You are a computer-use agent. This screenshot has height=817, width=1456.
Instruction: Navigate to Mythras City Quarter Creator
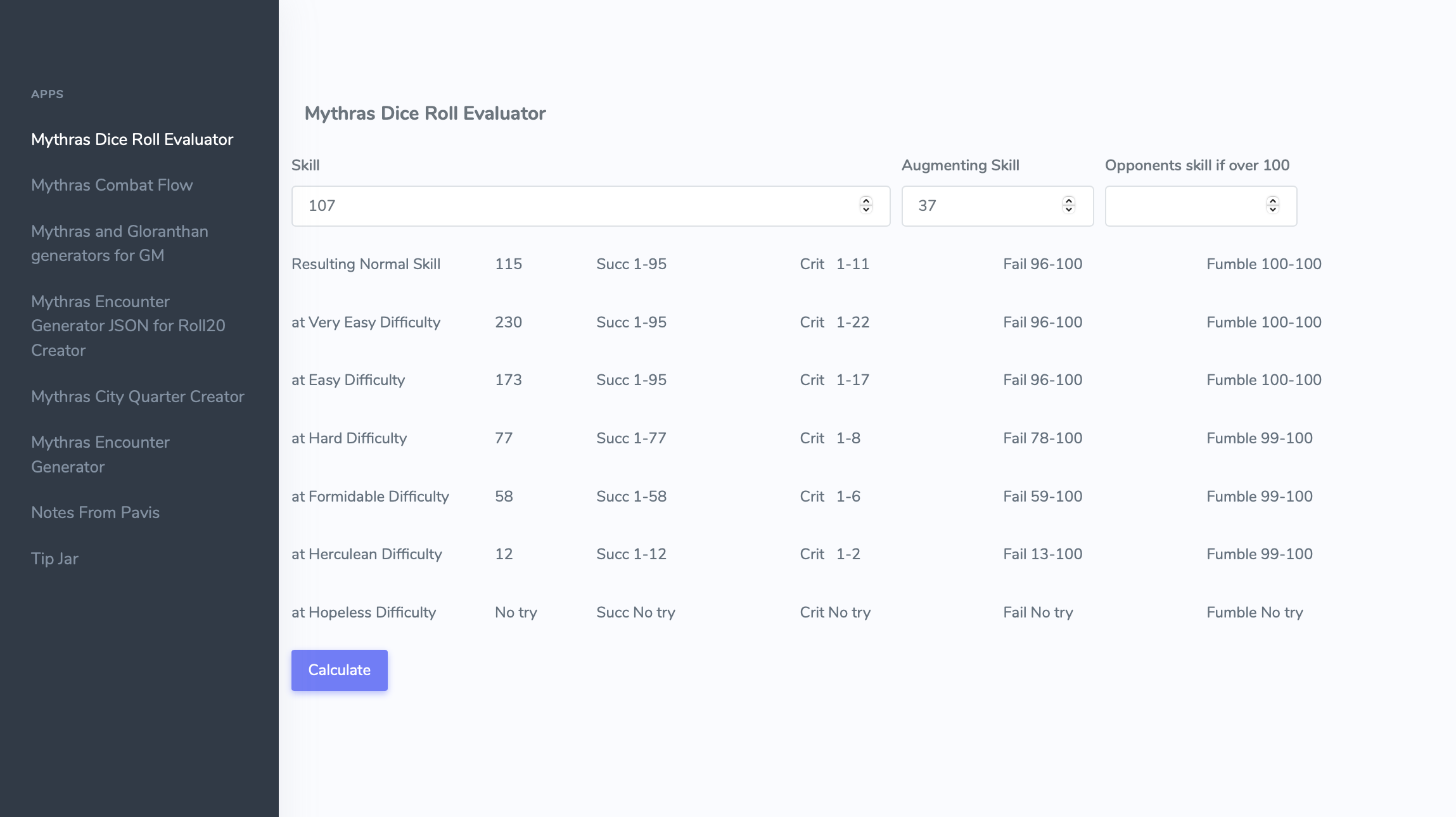137,396
